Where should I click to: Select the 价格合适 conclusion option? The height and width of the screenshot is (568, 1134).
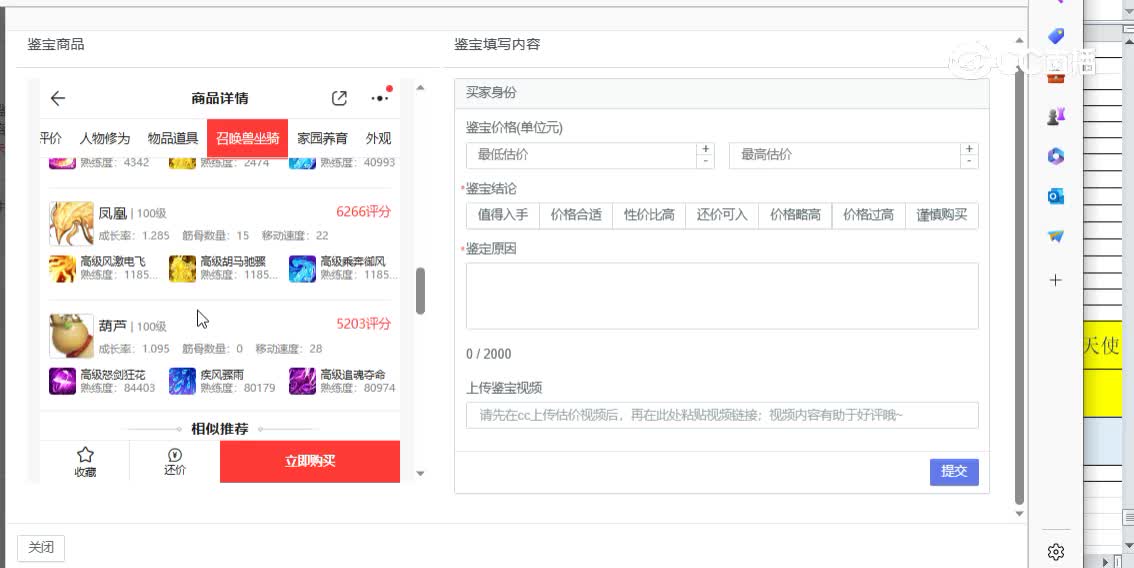(x=576, y=215)
